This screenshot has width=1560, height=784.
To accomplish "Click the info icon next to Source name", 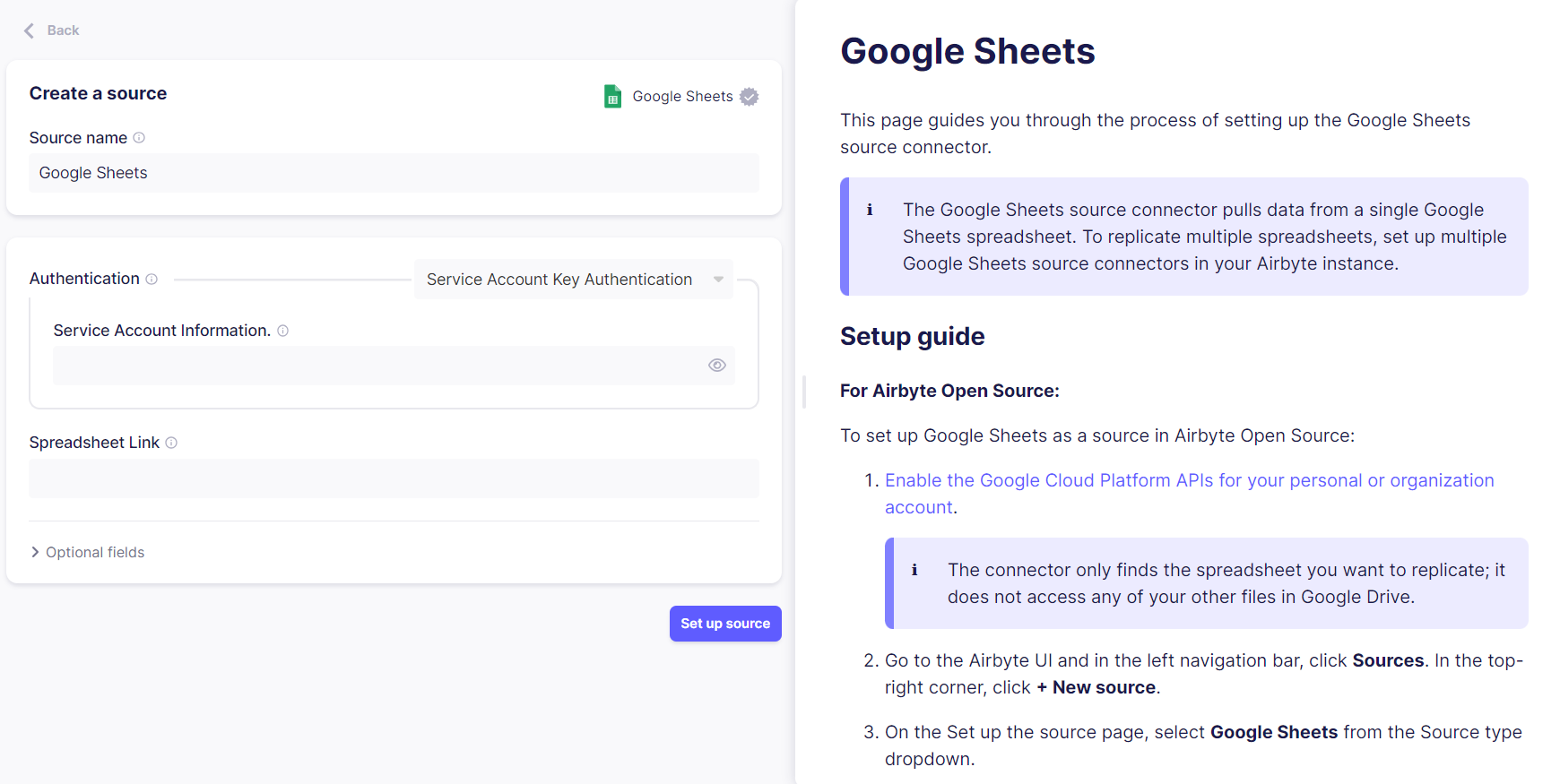I will [139, 138].
